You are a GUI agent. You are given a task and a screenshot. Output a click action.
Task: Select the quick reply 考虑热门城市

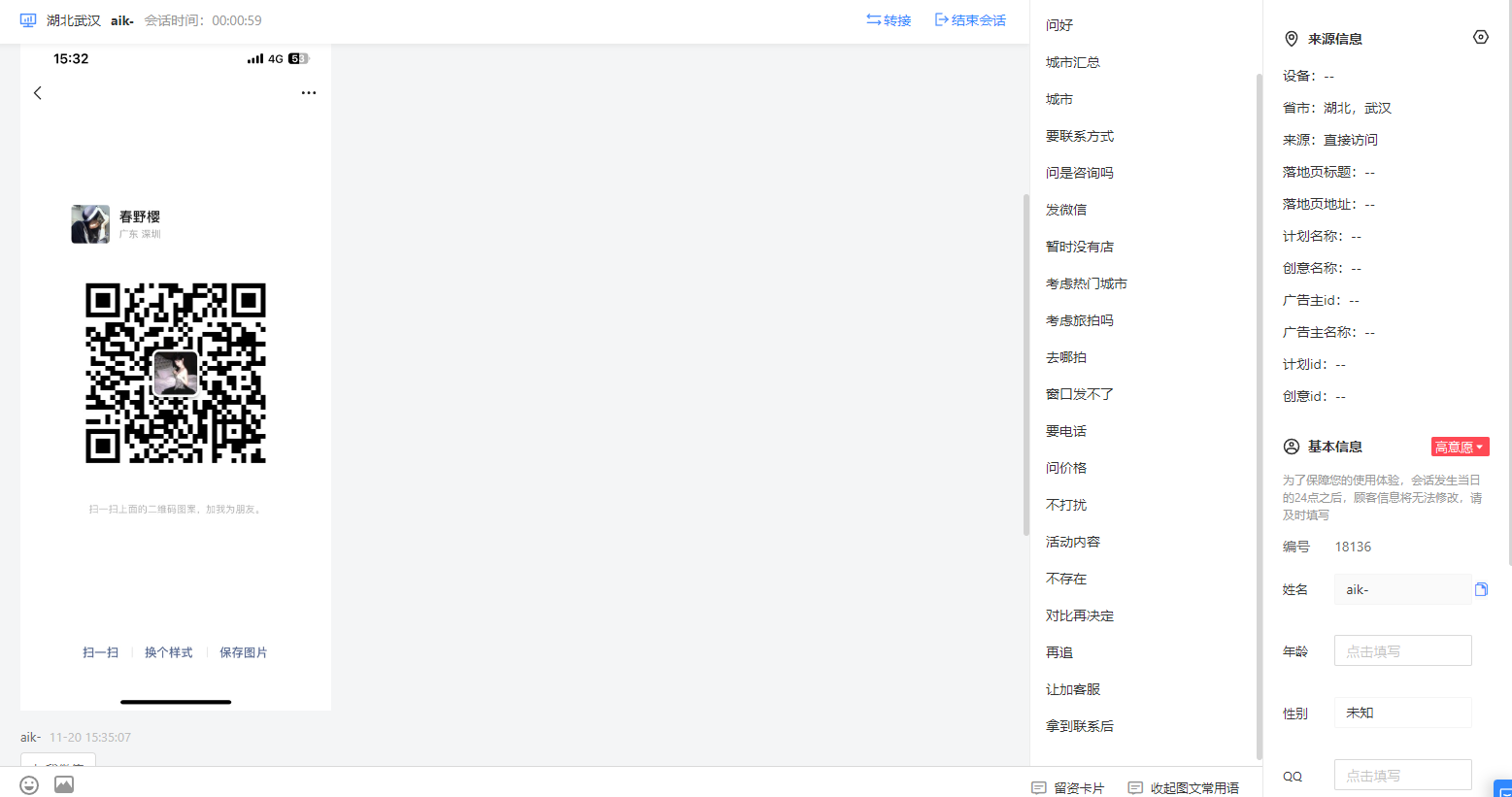pyautogui.click(x=1087, y=283)
